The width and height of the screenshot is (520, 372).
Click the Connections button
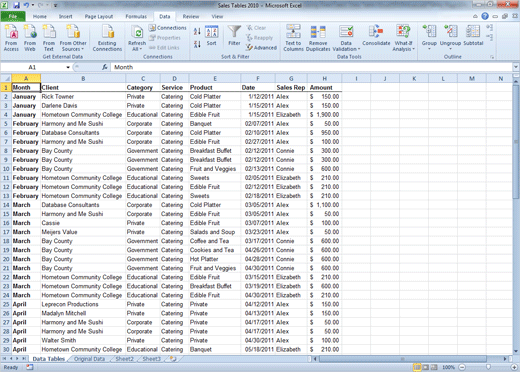[168, 28]
